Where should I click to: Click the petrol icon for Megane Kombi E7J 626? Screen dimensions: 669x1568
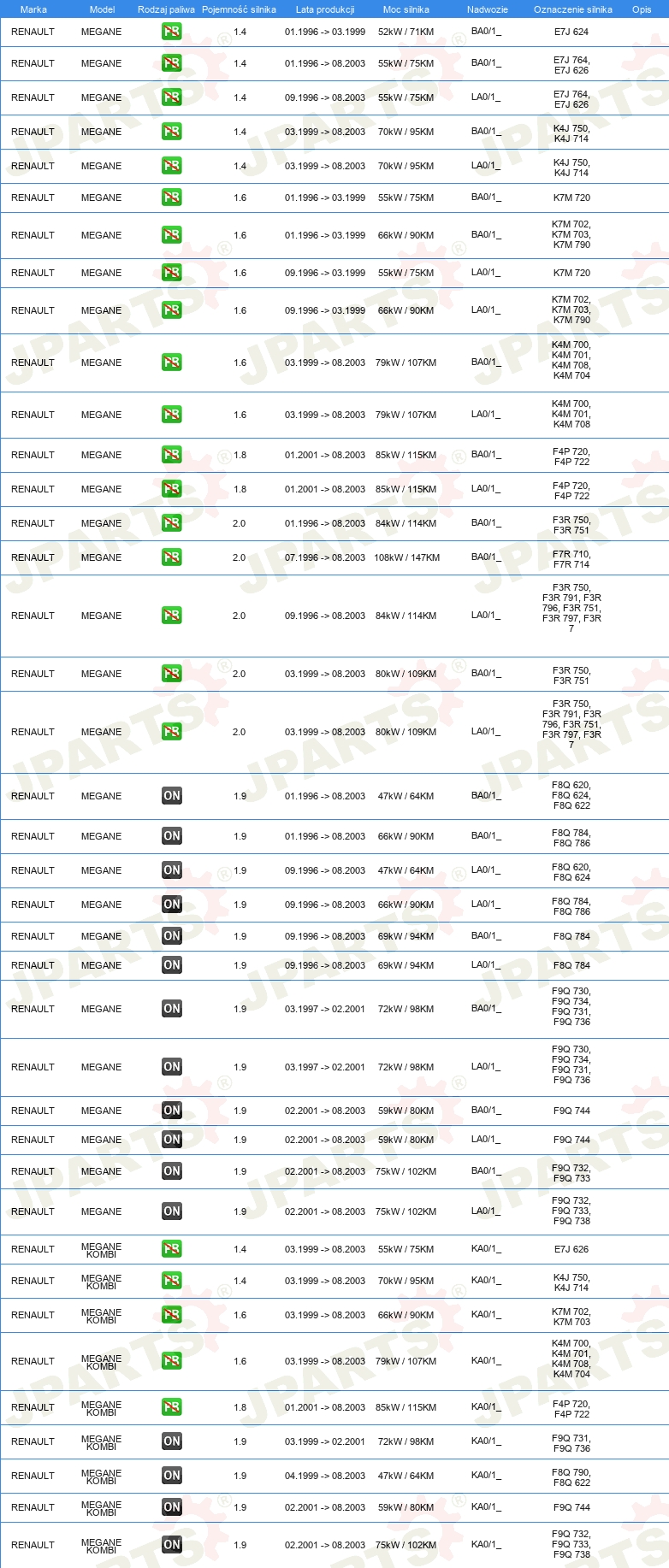[171, 1249]
